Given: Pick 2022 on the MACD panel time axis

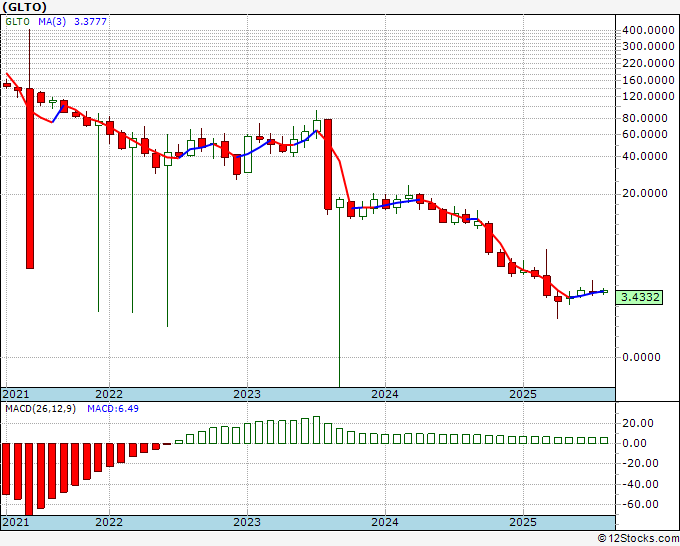Looking at the screenshot, I should pos(109,522).
